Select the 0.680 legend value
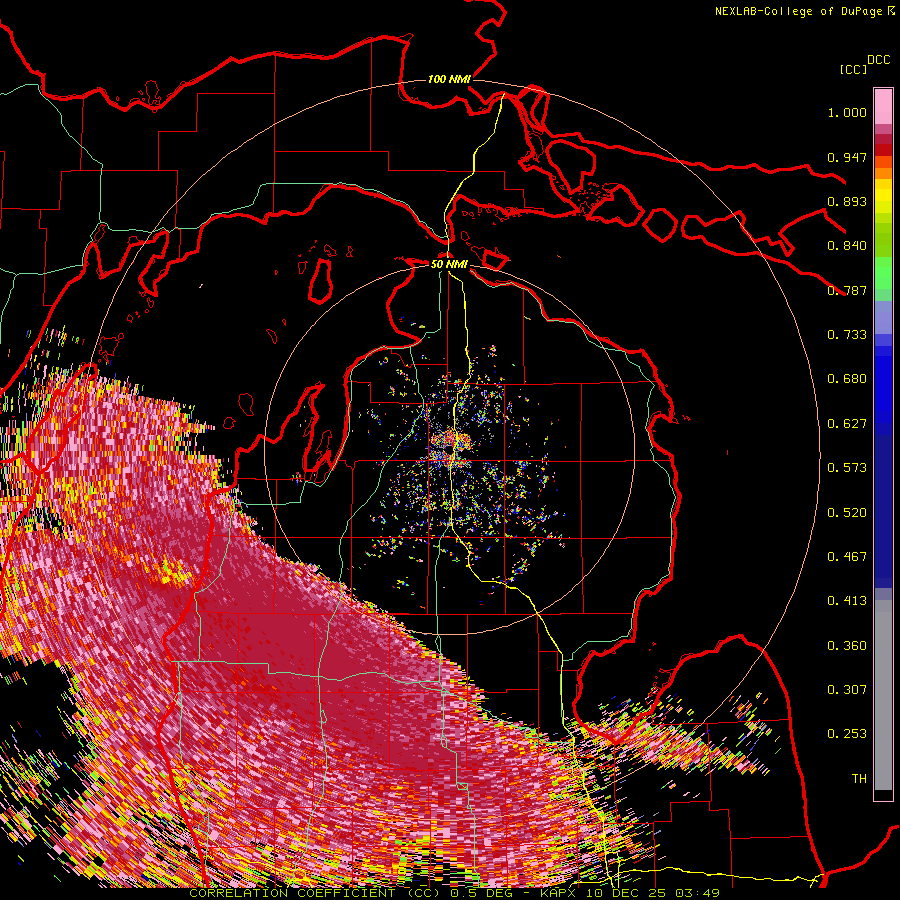This screenshot has width=900, height=900. pos(847,379)
